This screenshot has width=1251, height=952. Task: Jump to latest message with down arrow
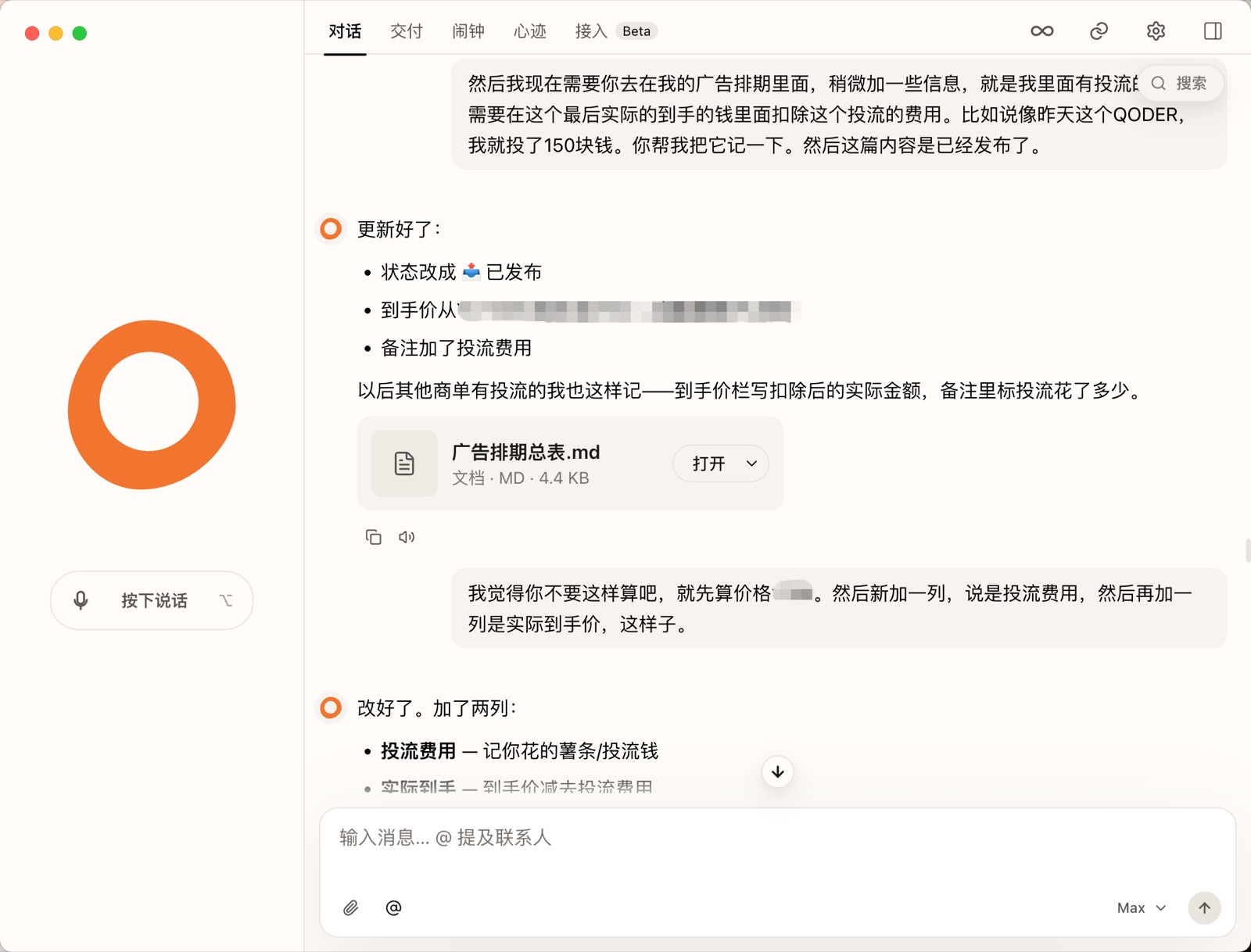tap(778, 772)
